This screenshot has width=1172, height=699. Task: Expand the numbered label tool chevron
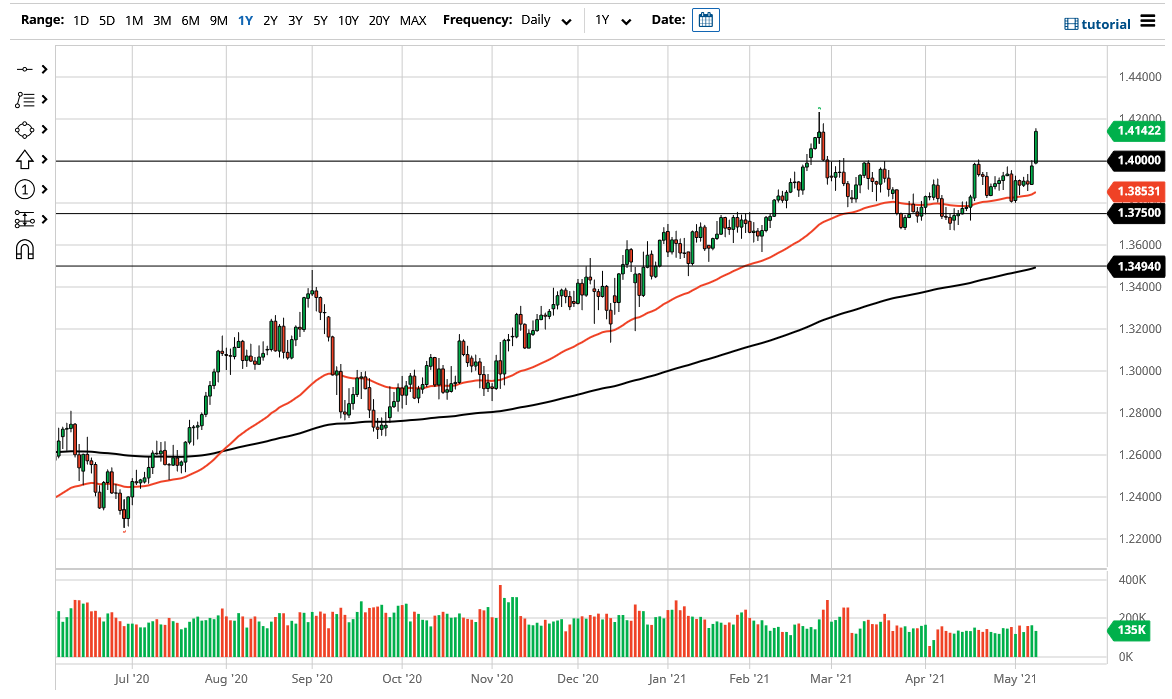(45, 189)
